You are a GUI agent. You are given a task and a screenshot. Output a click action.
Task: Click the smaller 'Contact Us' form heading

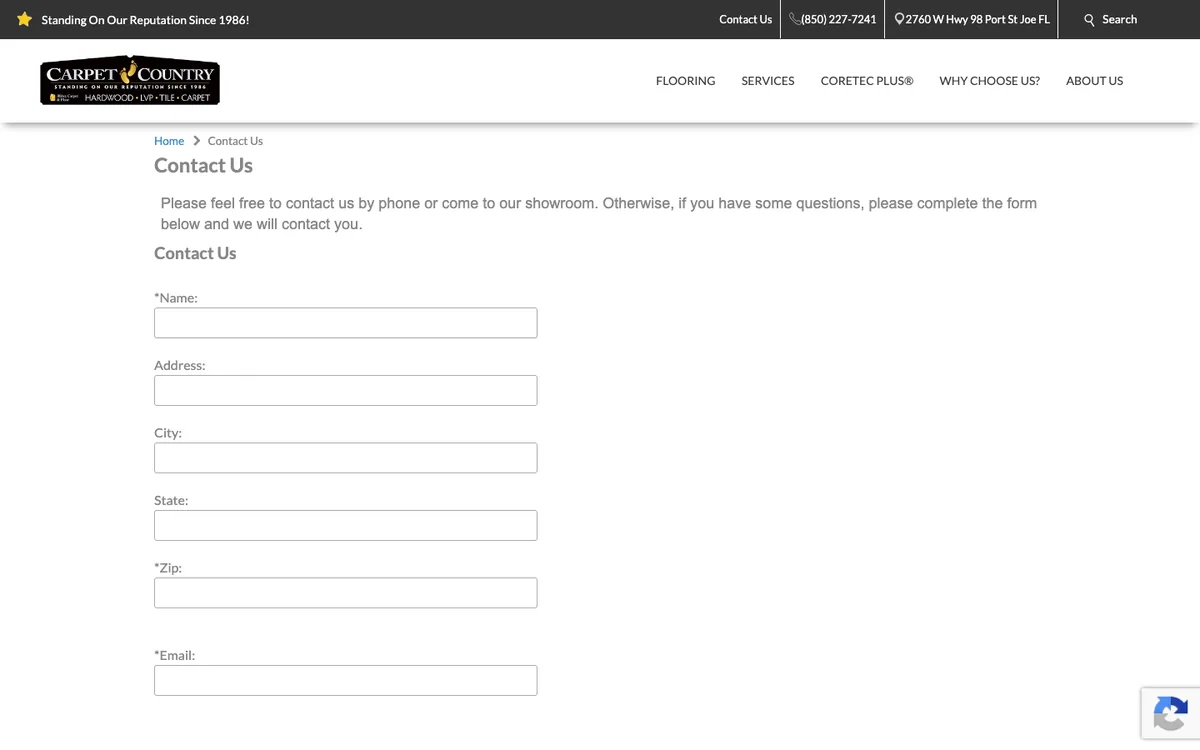click(195, 253)
